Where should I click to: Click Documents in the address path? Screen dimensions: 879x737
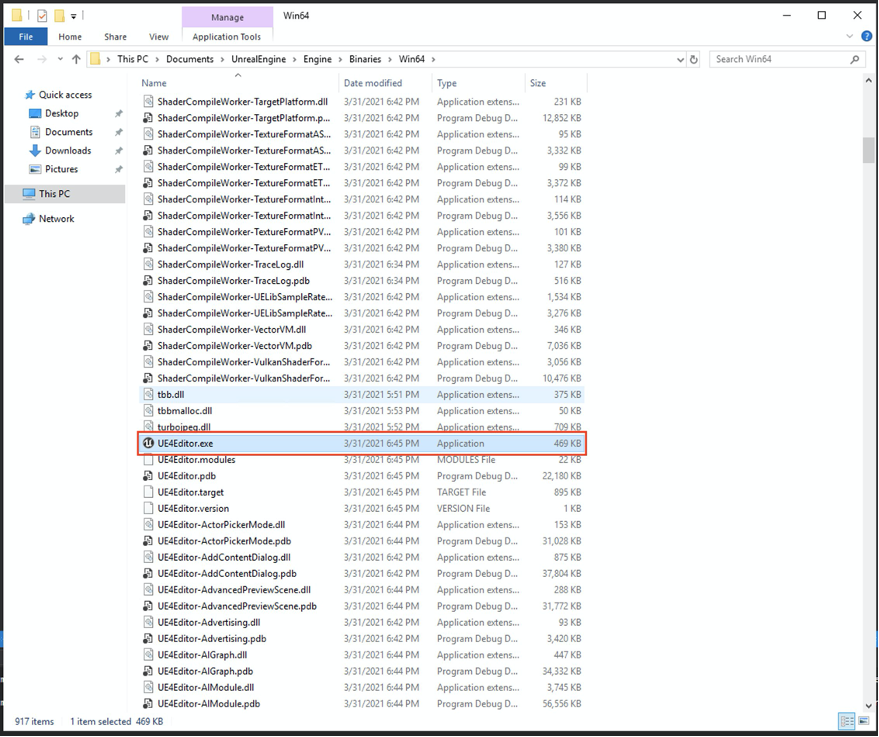click(x=189, y=59)
